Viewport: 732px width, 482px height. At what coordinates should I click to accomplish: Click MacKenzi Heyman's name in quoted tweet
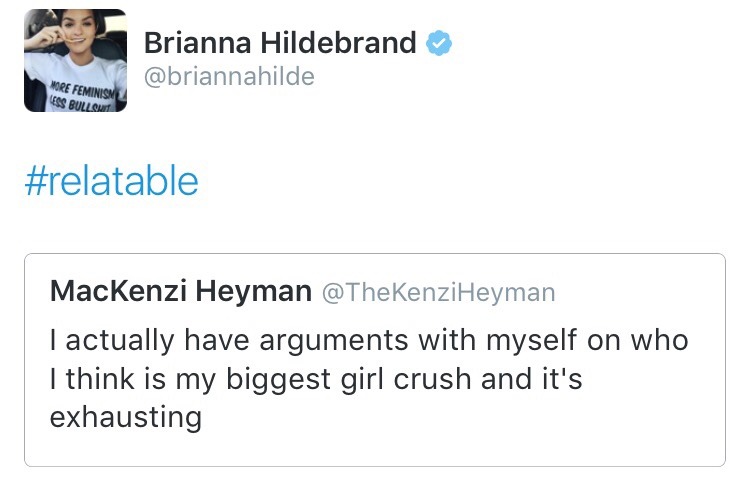coord(180,291)
